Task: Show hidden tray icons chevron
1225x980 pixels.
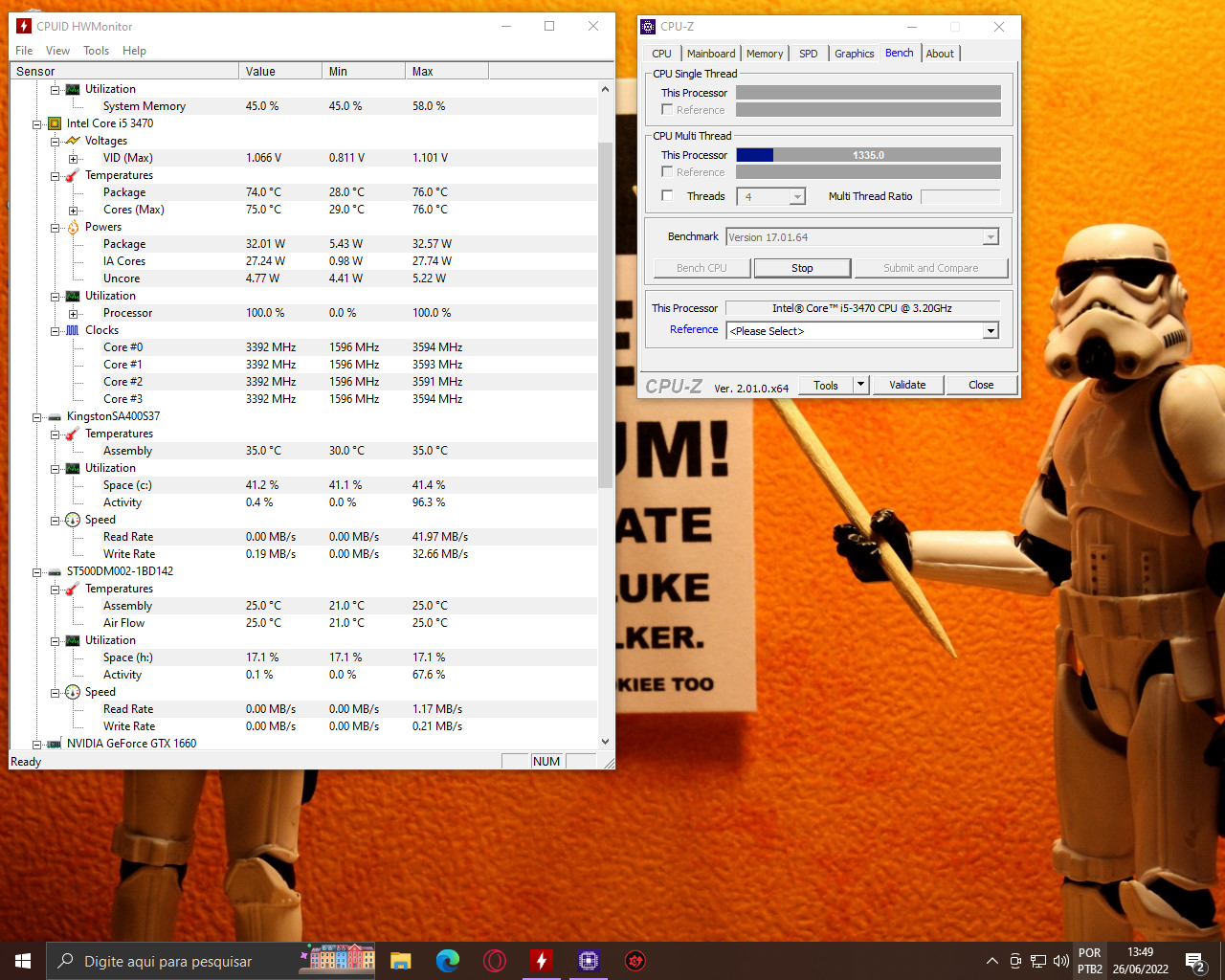Action: pyautogui.click(x=991, y=961)
